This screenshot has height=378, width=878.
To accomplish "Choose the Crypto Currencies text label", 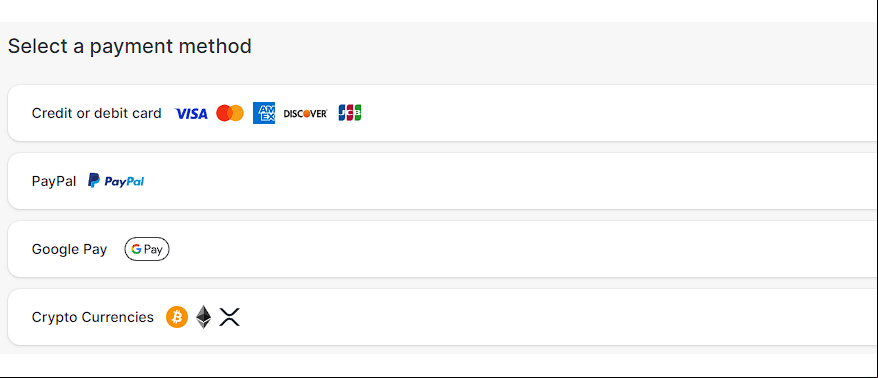I will click(92, 317).
